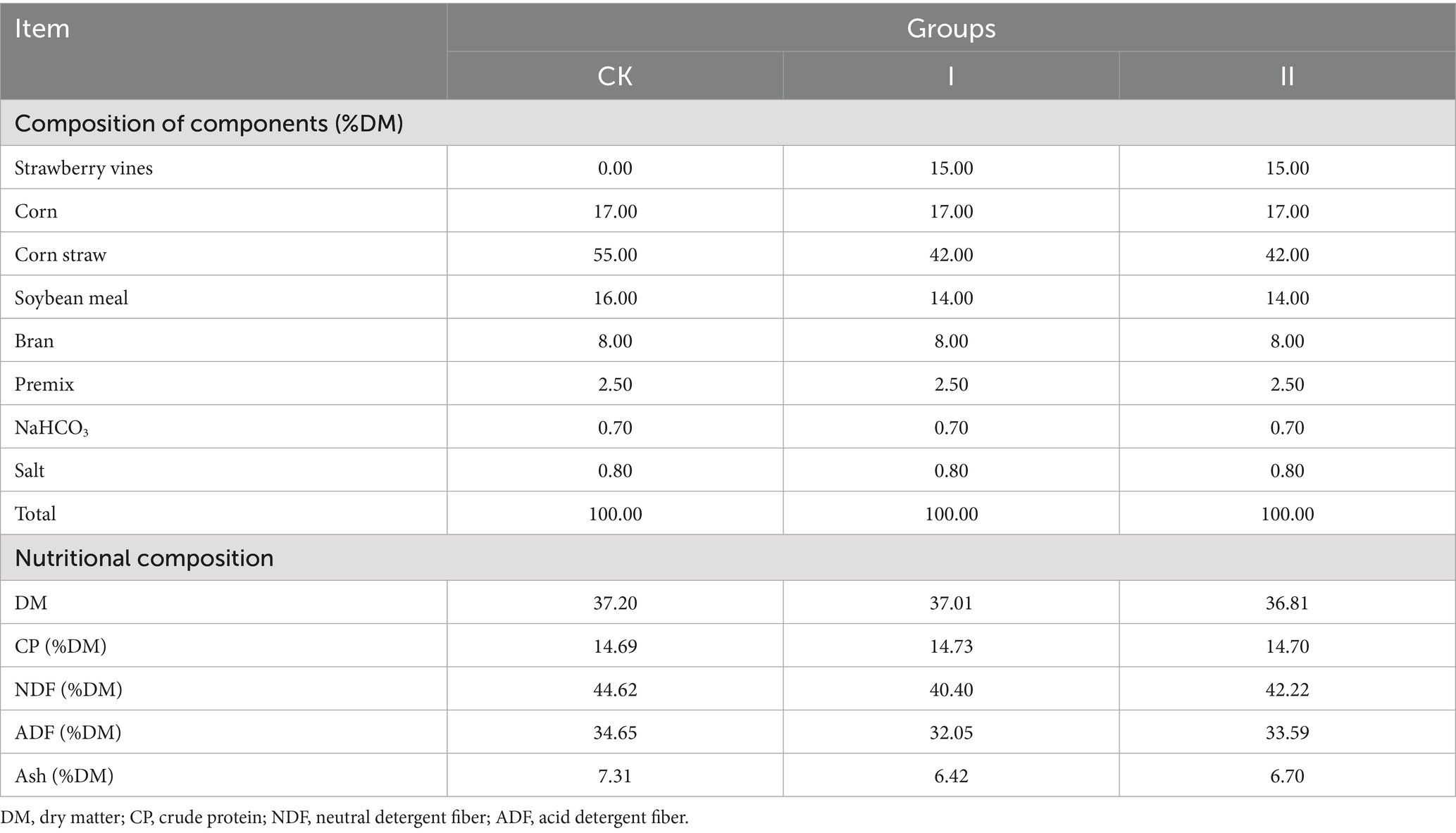Viewport: 1456px width, 833px height.
Task: Click the Corn straw row label
Action: coord(61,254)
